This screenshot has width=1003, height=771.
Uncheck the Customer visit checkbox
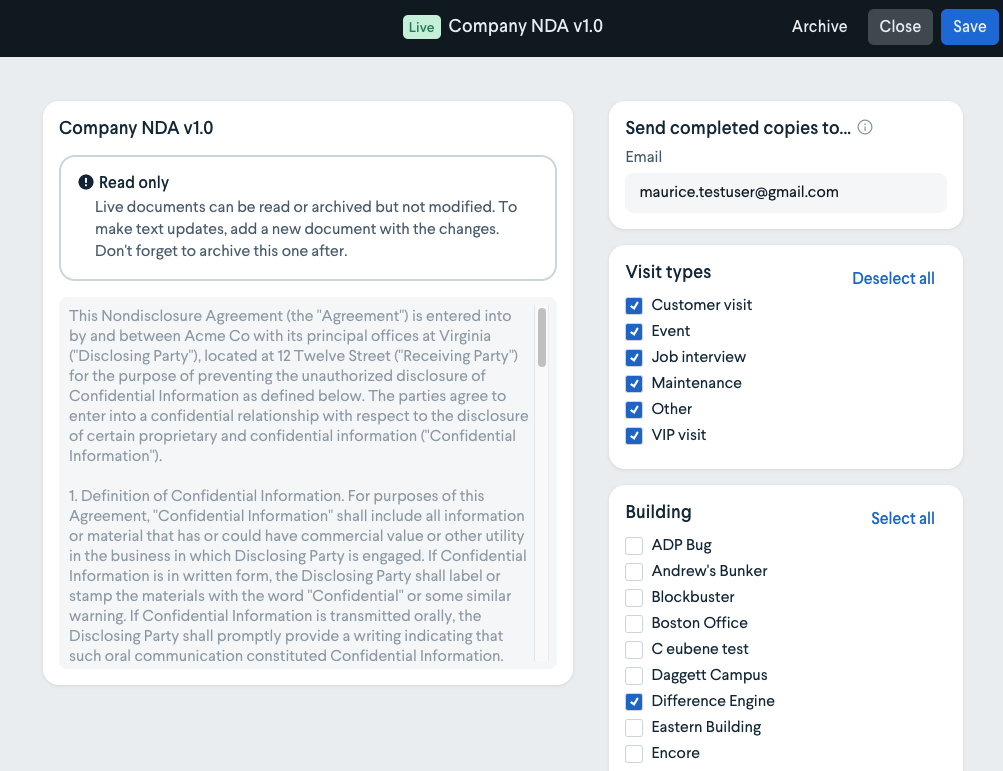pyautogui.click(x=634, y=306)
